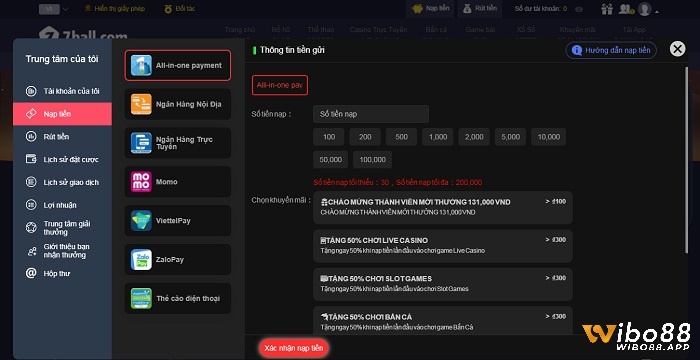
Task: Click the info icon in Hướng dẫn nạp tiền
Action: 577,50
